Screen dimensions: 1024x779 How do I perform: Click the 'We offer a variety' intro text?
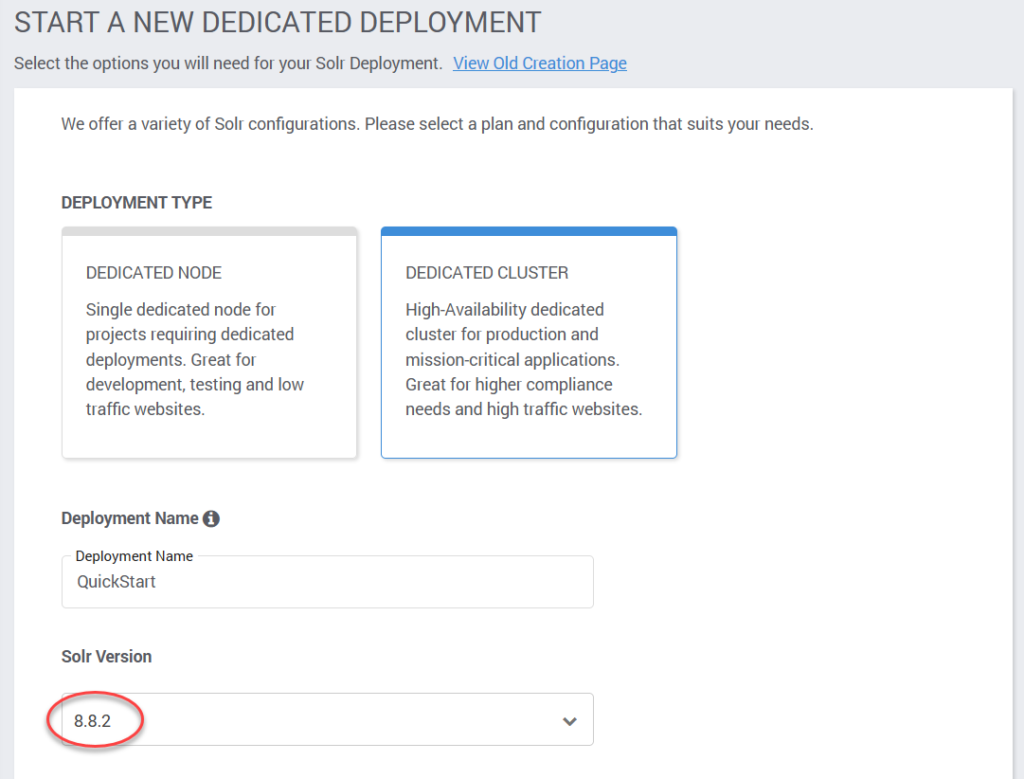pos(437,125)
